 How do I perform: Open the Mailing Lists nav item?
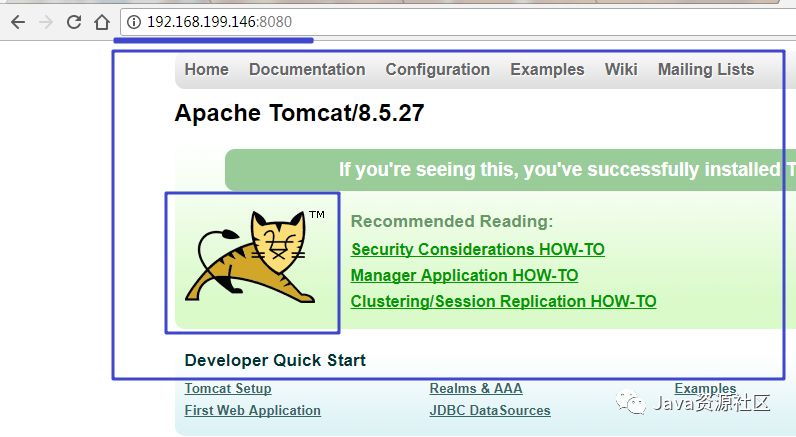click(706, 70)
